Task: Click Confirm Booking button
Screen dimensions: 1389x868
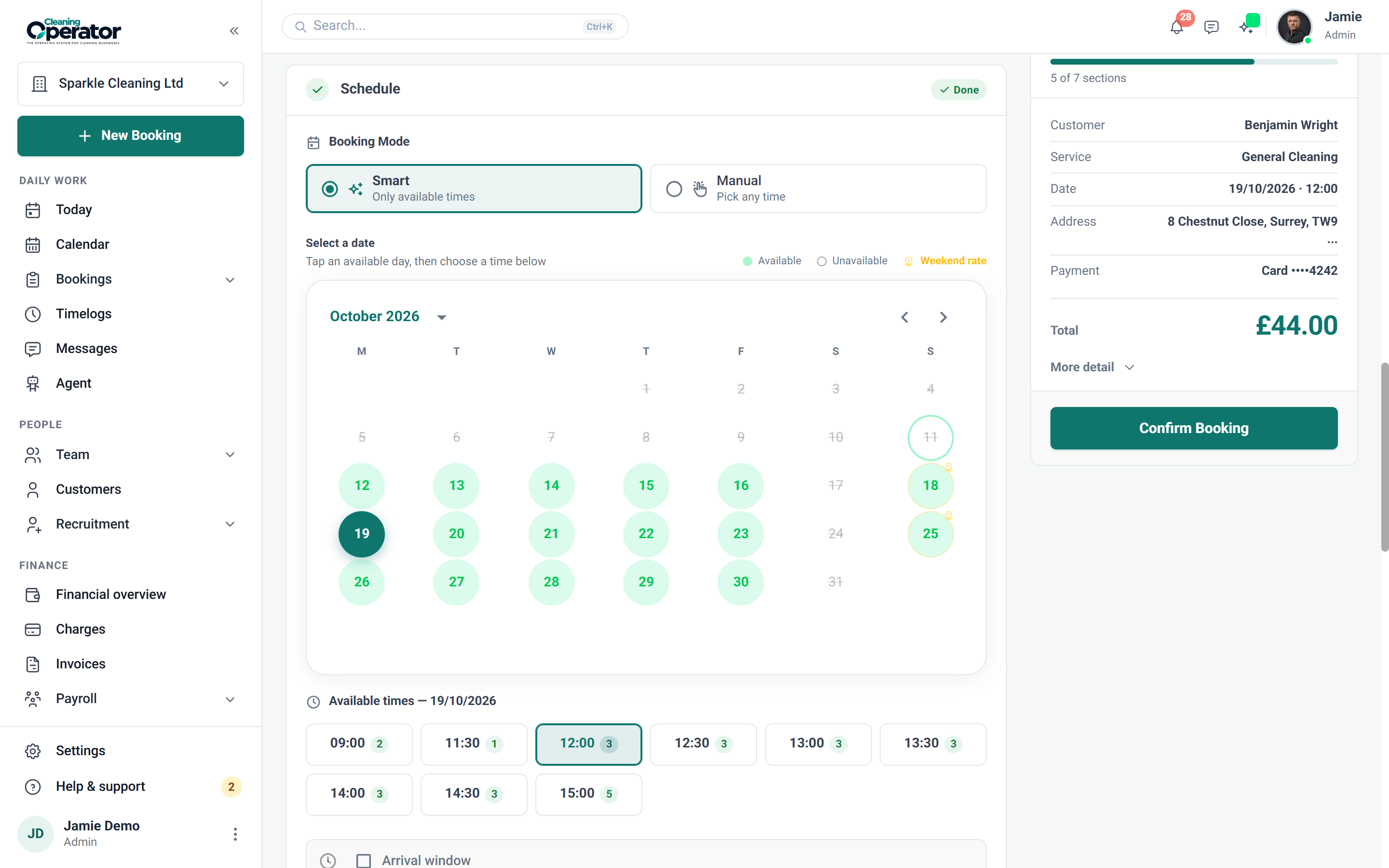Action: click(x=1193, y=428)
